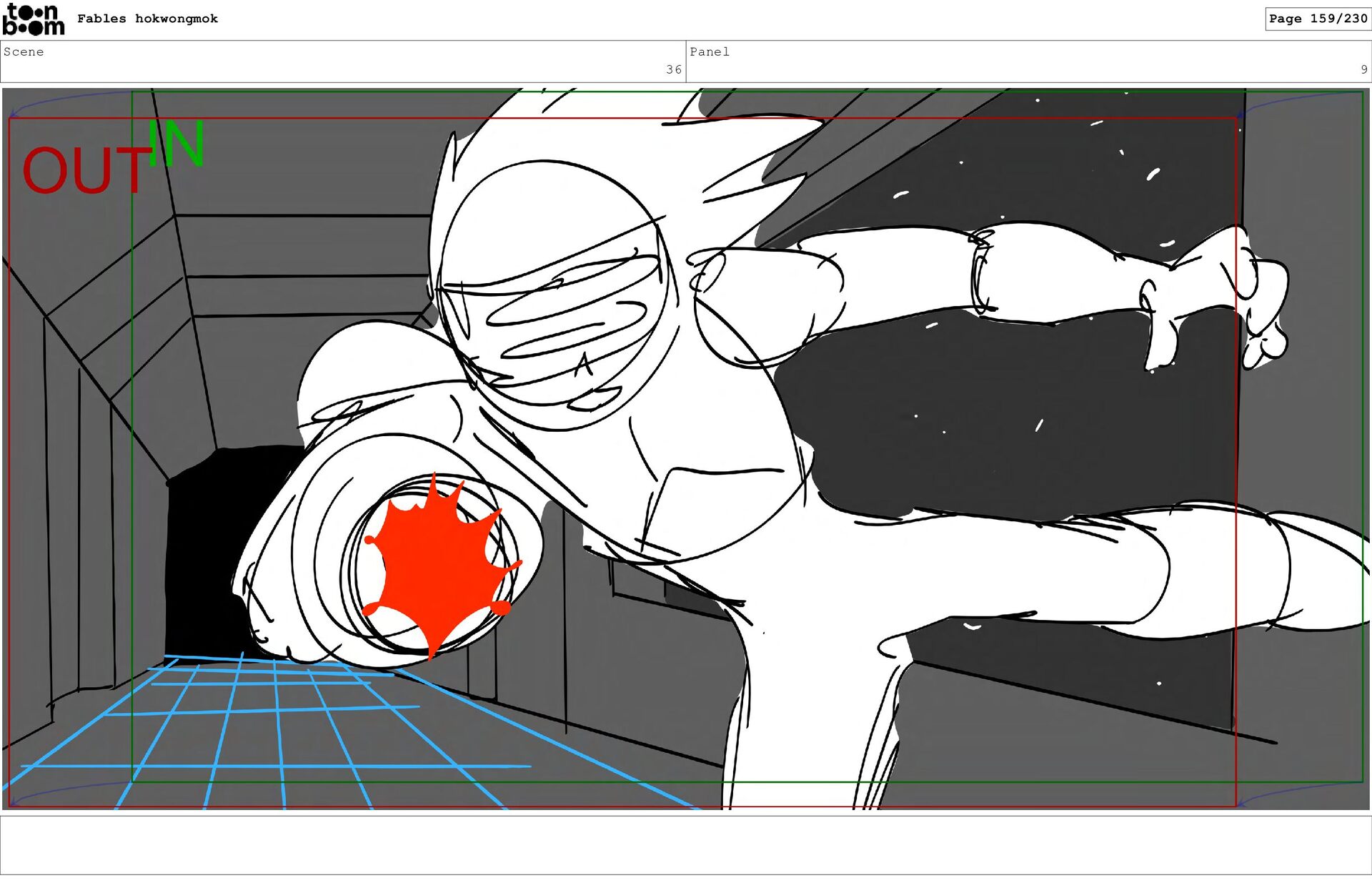Select the scene number 36
Viewport: 1372px width, 888px height.
673,69
